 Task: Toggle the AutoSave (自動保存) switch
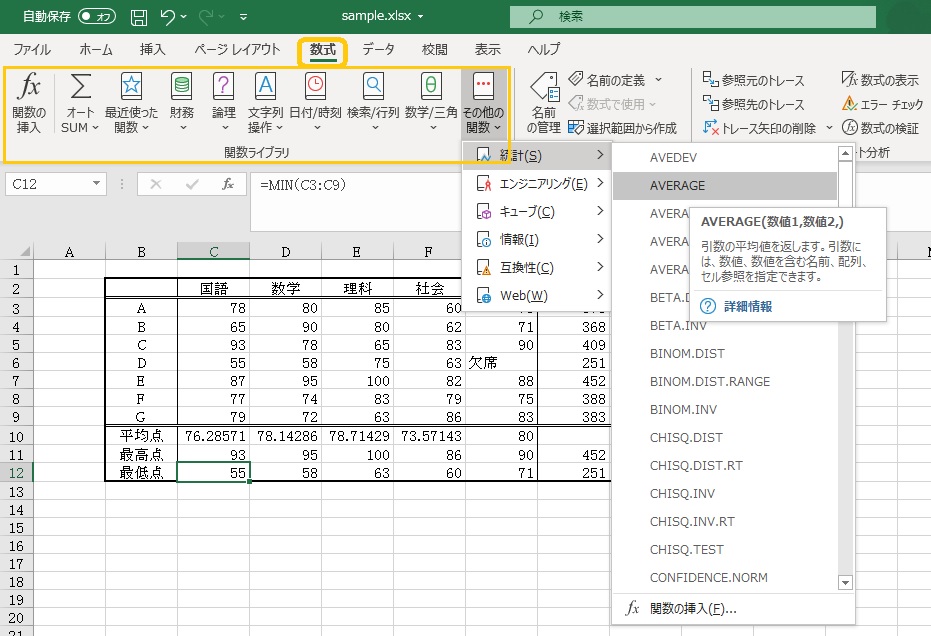tap(96, 17)
